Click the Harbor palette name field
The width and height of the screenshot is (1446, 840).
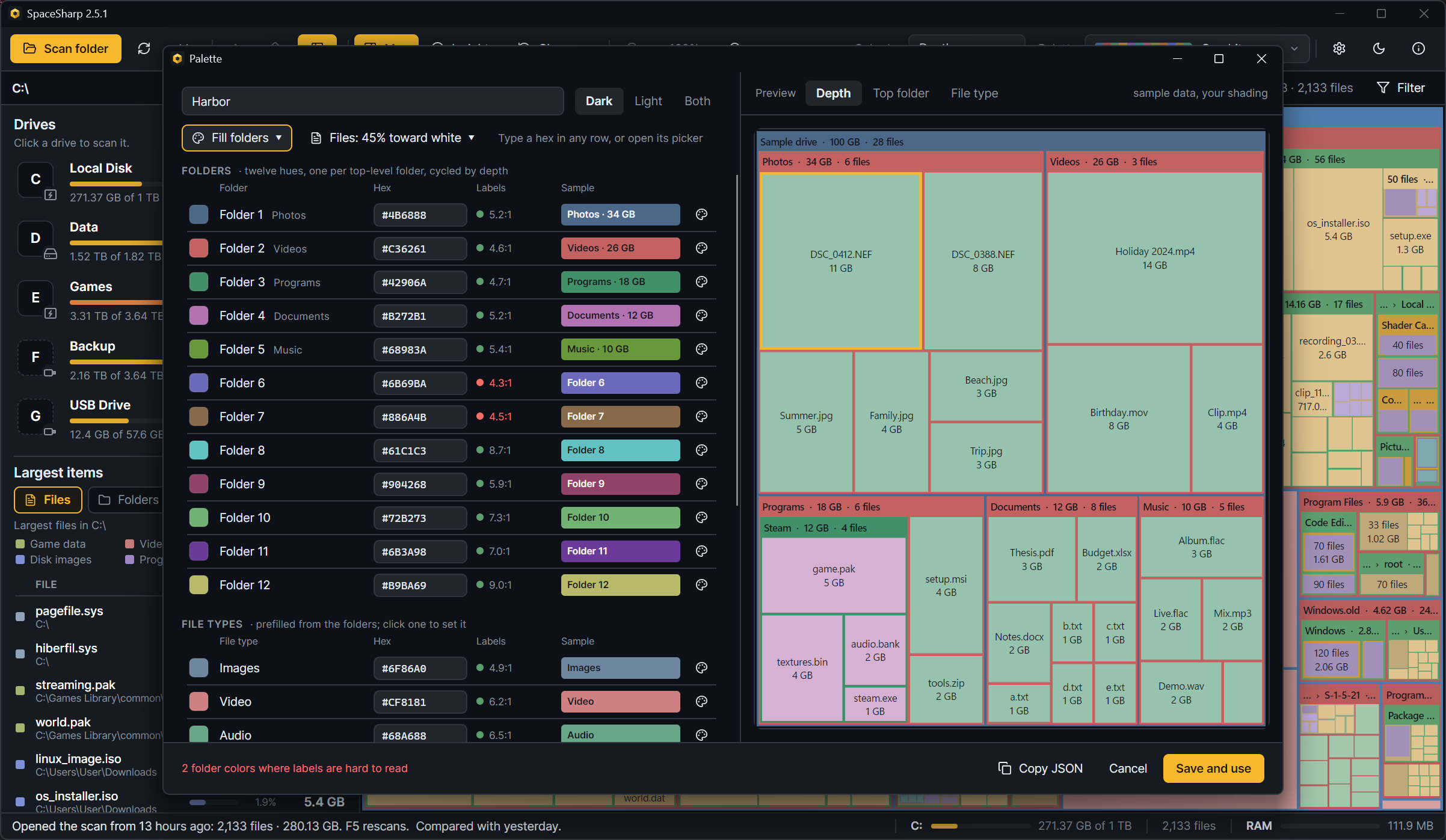coord(373,102)
